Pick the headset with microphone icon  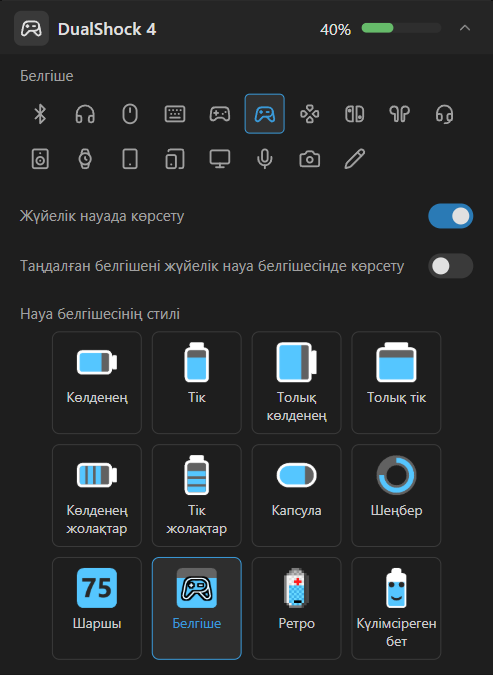444,114
